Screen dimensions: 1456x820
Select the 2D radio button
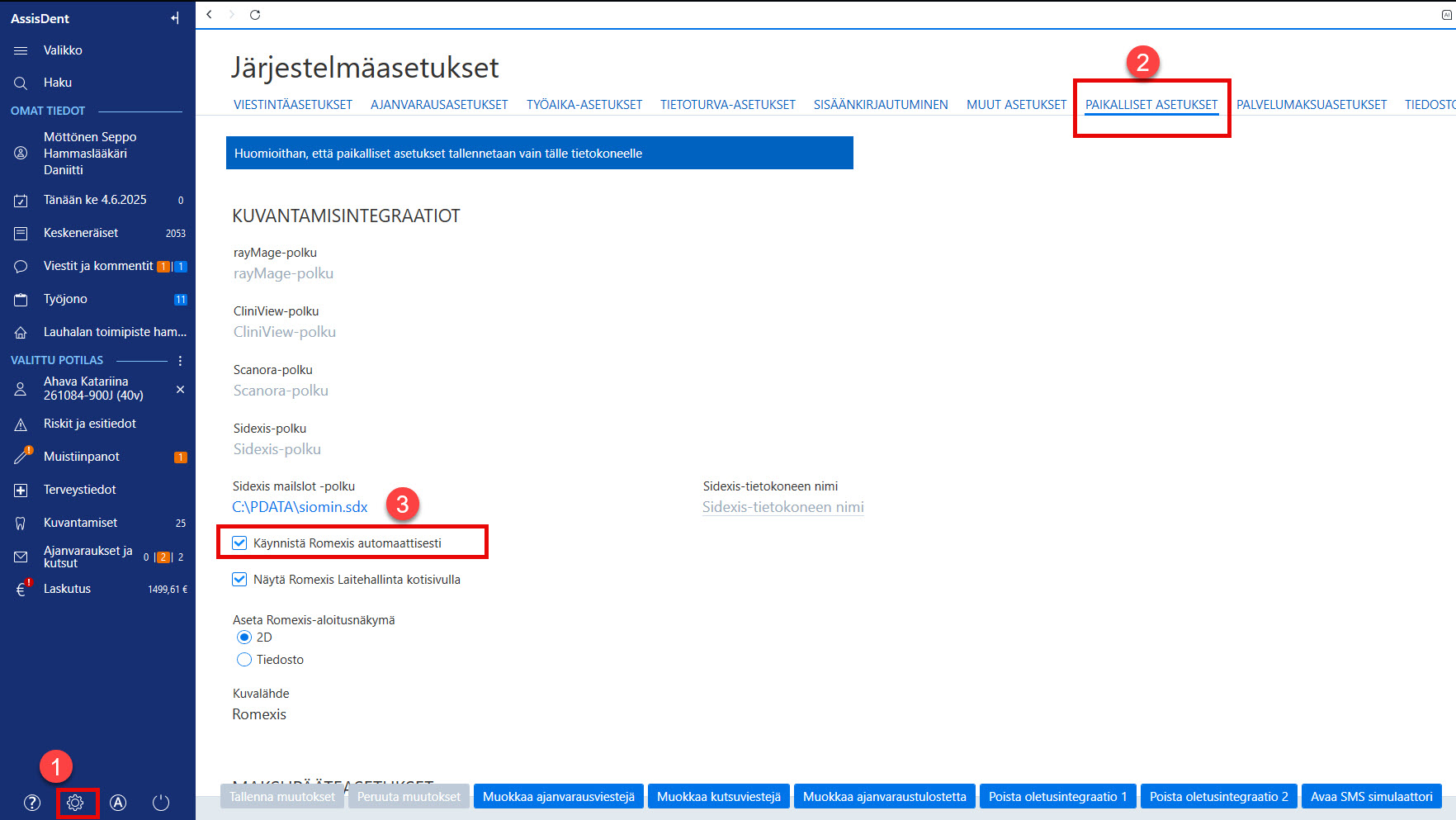244,638
